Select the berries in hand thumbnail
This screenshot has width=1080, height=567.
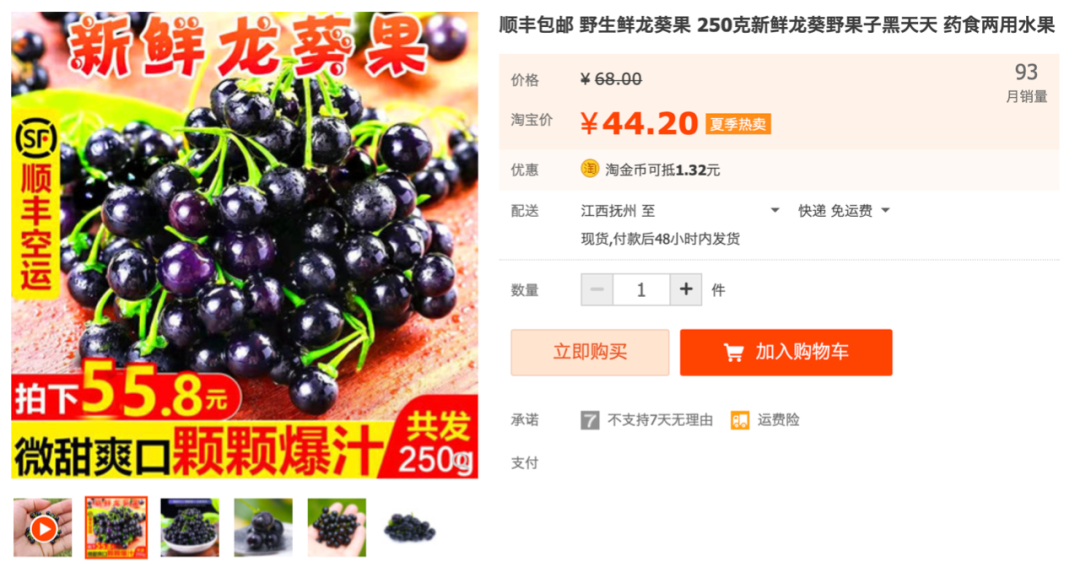coord(337,528)
